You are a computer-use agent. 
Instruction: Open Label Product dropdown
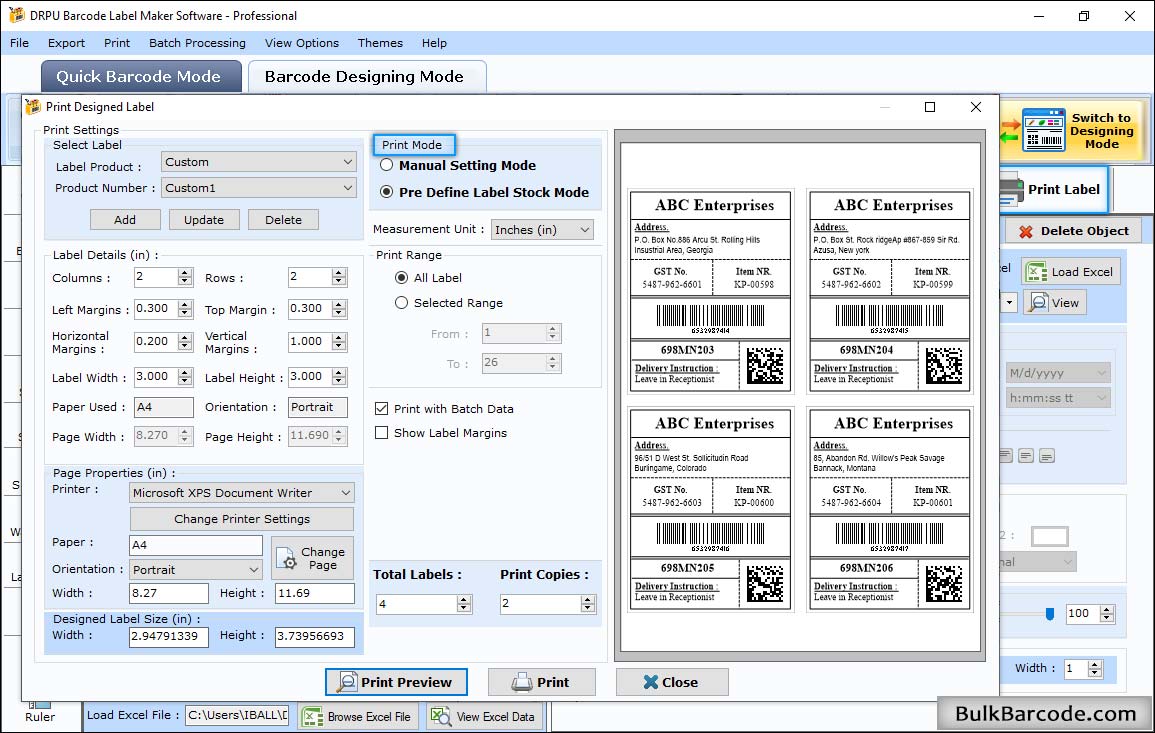coord(259,162)
